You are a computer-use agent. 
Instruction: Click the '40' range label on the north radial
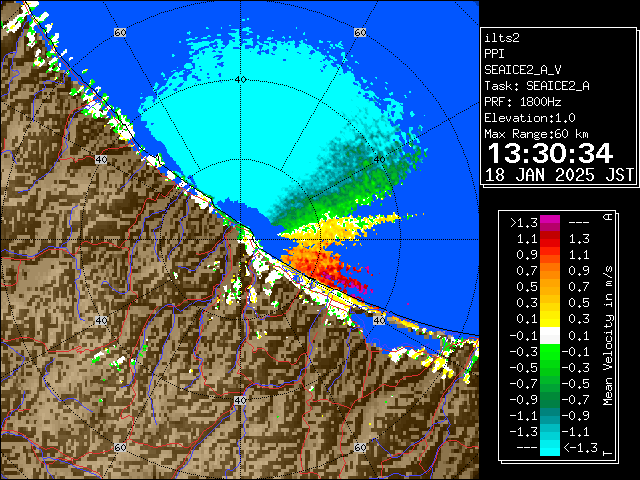(241, 80)
